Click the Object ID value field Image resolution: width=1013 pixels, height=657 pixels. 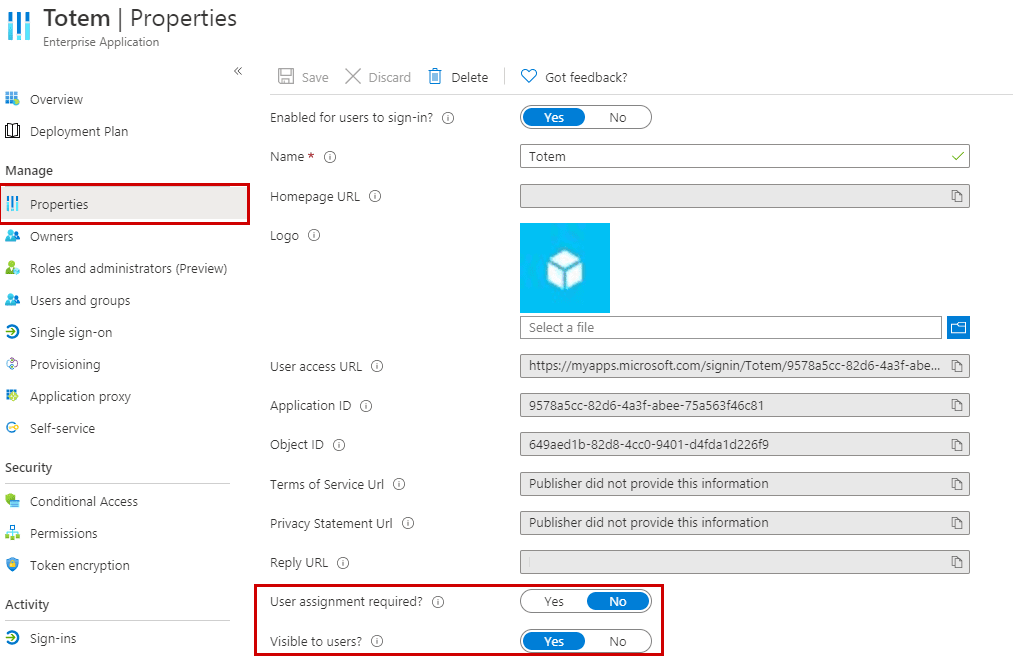[744, 444]
